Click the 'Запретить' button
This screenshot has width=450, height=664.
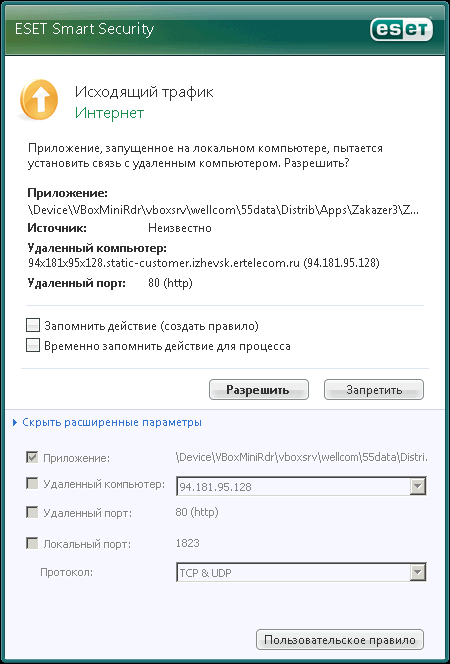[374, 390]
